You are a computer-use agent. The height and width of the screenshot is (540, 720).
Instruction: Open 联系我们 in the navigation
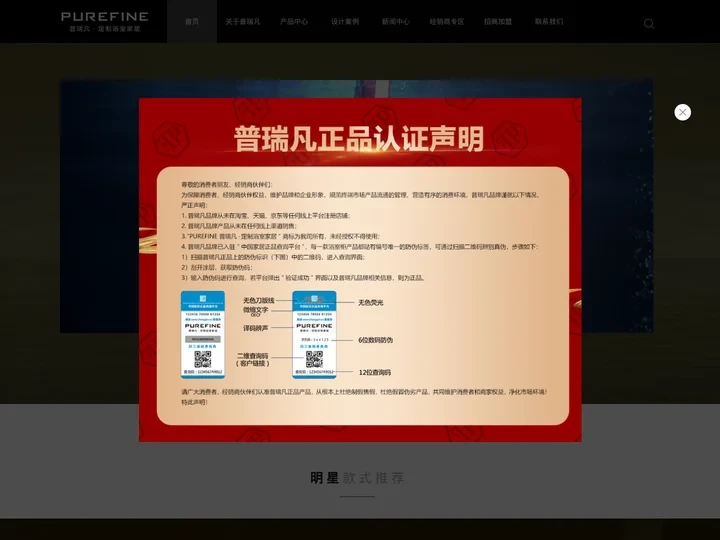[549, 22]
